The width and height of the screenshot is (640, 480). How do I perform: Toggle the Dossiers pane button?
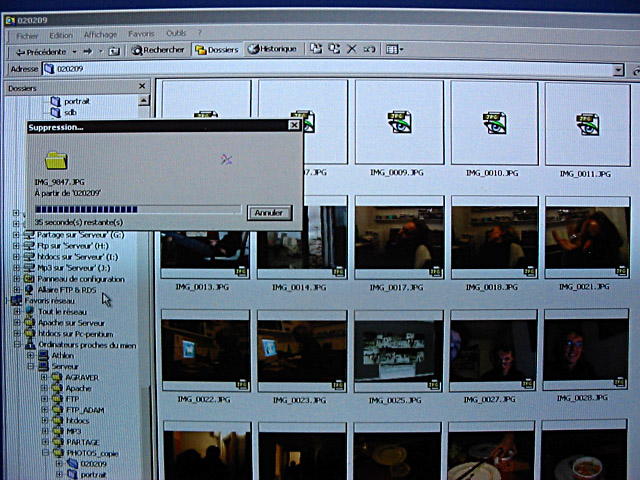tap(216, 50)
